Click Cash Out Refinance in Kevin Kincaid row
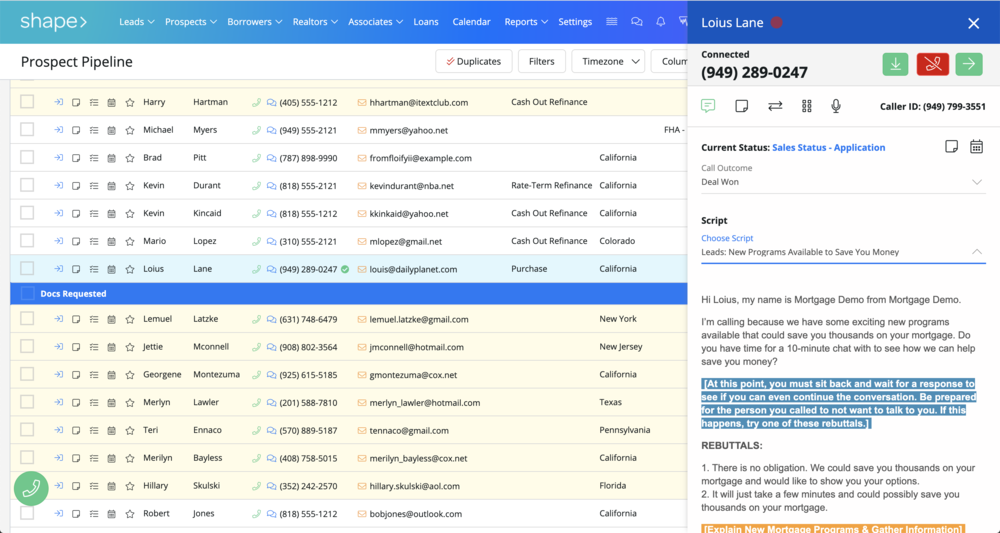 click(549, 213)
